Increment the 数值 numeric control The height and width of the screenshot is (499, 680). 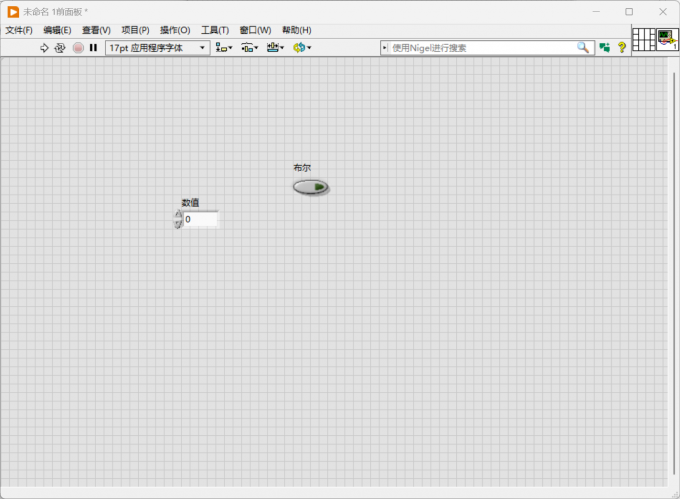tap(178, 214)
